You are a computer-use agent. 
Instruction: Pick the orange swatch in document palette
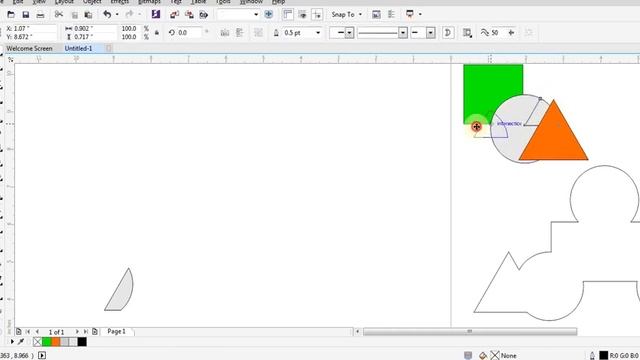tap(56, 342)
